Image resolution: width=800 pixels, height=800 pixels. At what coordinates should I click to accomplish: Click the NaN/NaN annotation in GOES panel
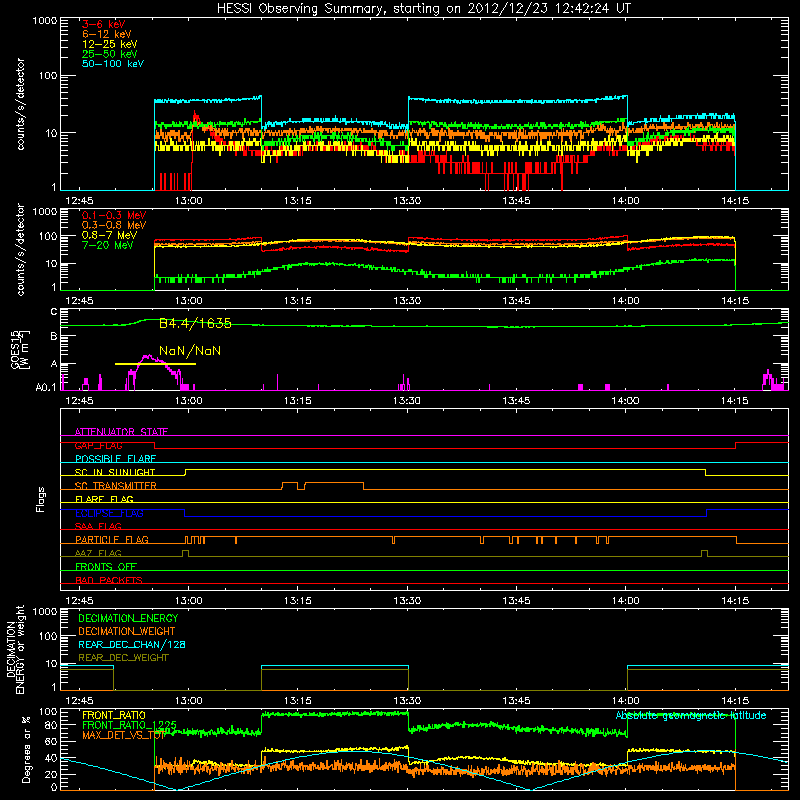(190, 351)
